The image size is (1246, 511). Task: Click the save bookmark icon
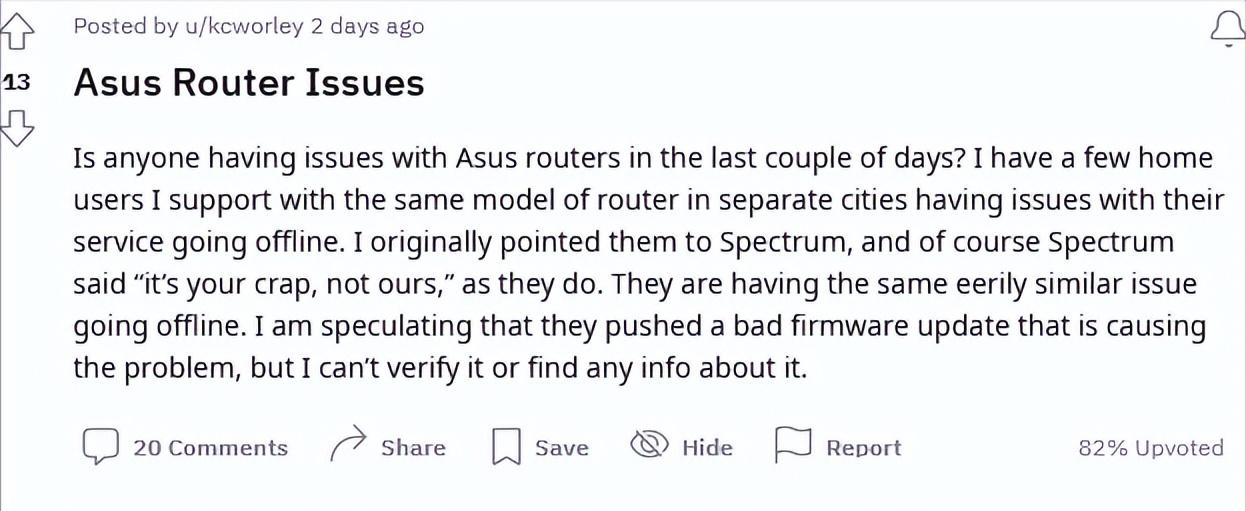(507, 447)
